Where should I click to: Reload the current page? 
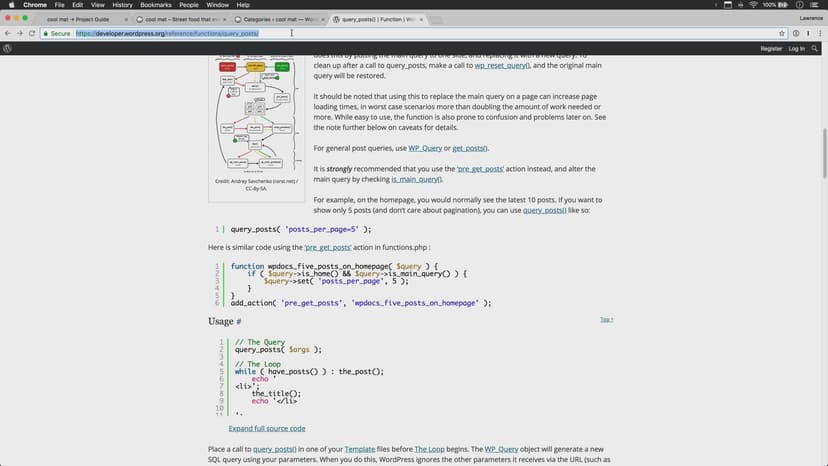point(33,33)
